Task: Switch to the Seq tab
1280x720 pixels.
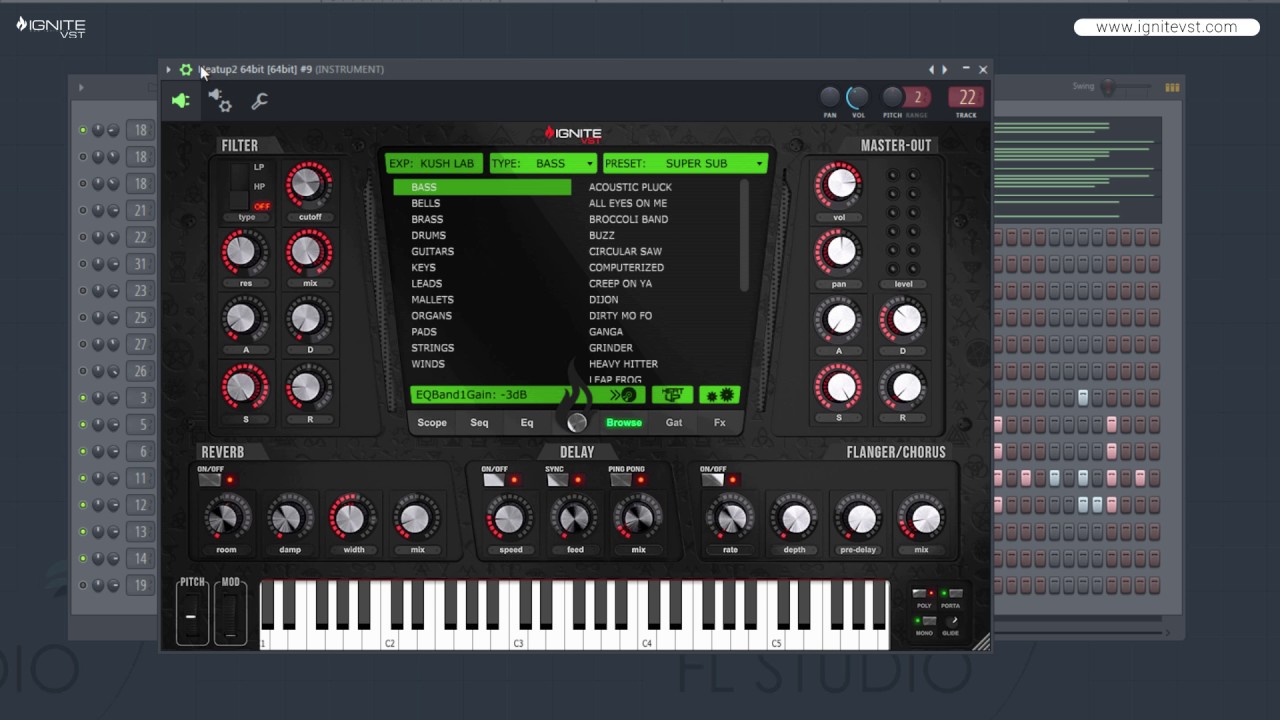Action: tap(479, 423)
